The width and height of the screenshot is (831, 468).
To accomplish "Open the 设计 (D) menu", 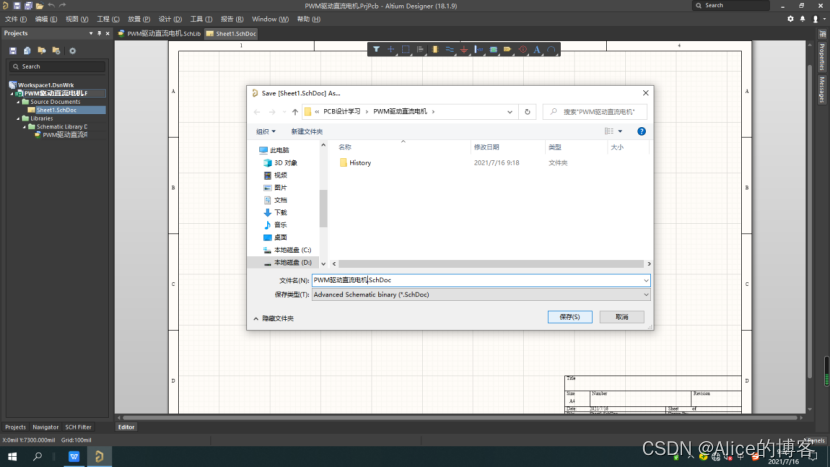I will (170, 19).
